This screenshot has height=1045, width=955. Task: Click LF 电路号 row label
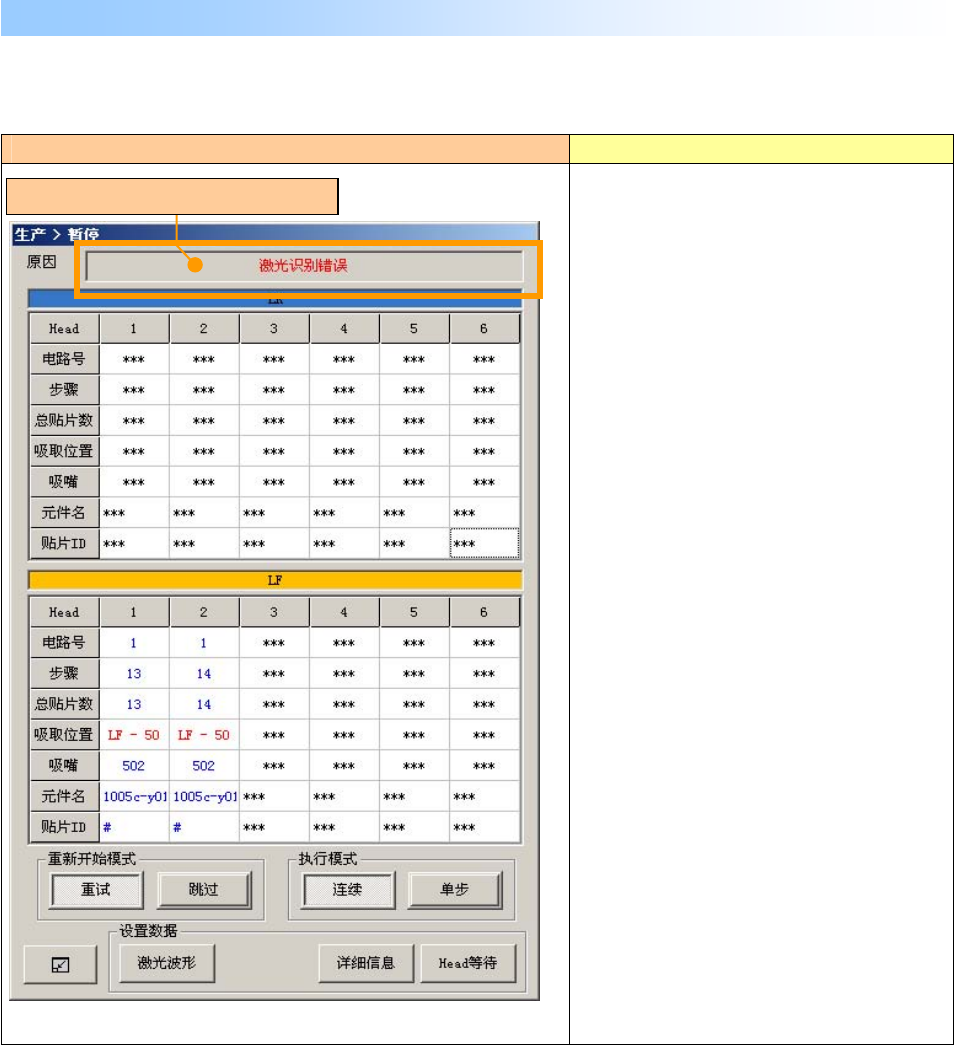coord(65,643)
